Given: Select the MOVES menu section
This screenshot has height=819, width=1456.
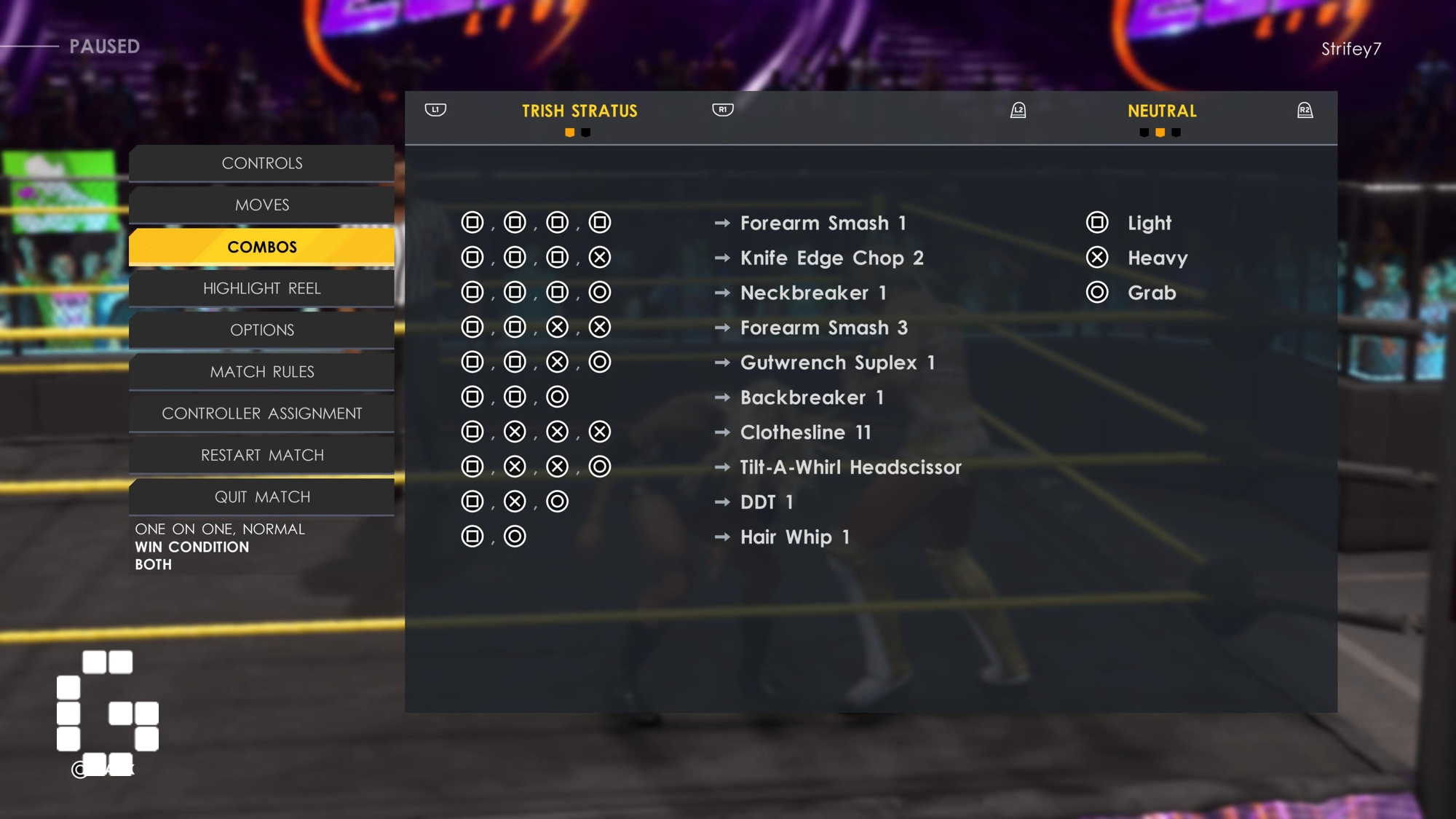Looking at the screenshot, I should 261,204.
